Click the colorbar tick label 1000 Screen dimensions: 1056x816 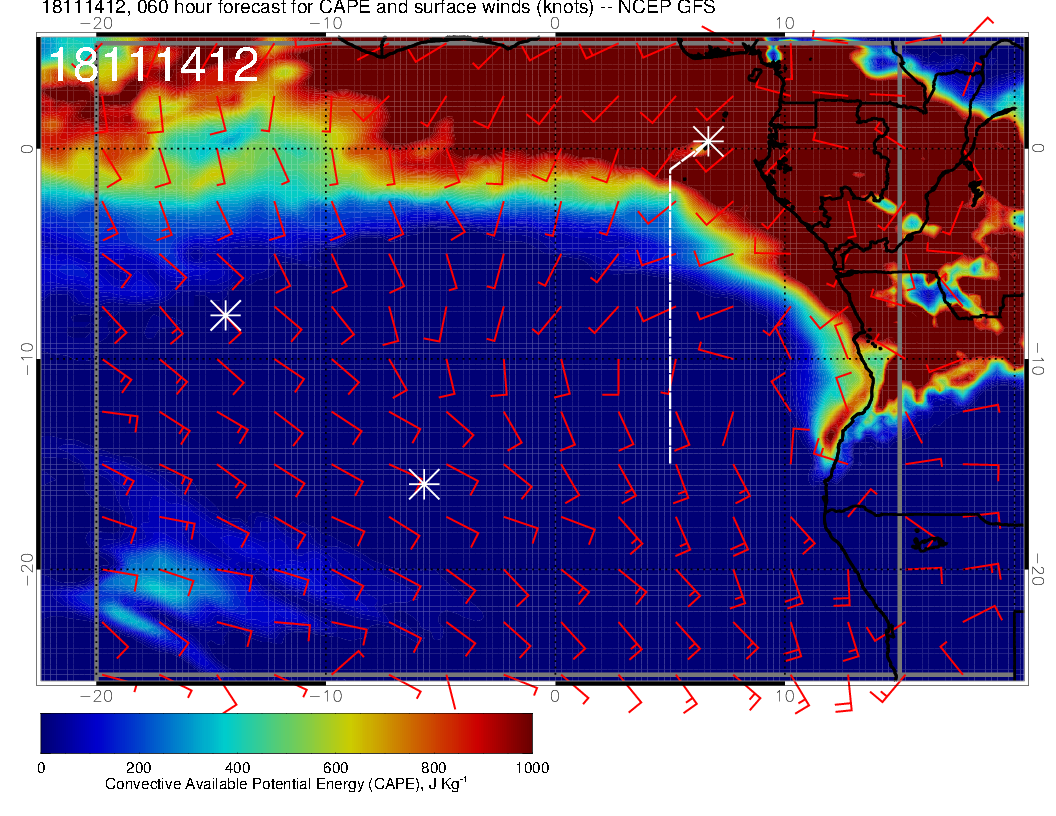click(531, 767)
